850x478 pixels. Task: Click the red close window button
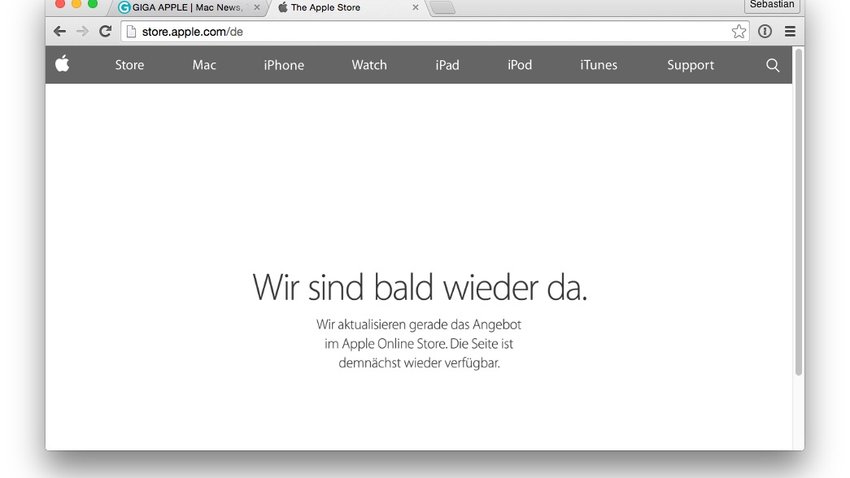60,4
